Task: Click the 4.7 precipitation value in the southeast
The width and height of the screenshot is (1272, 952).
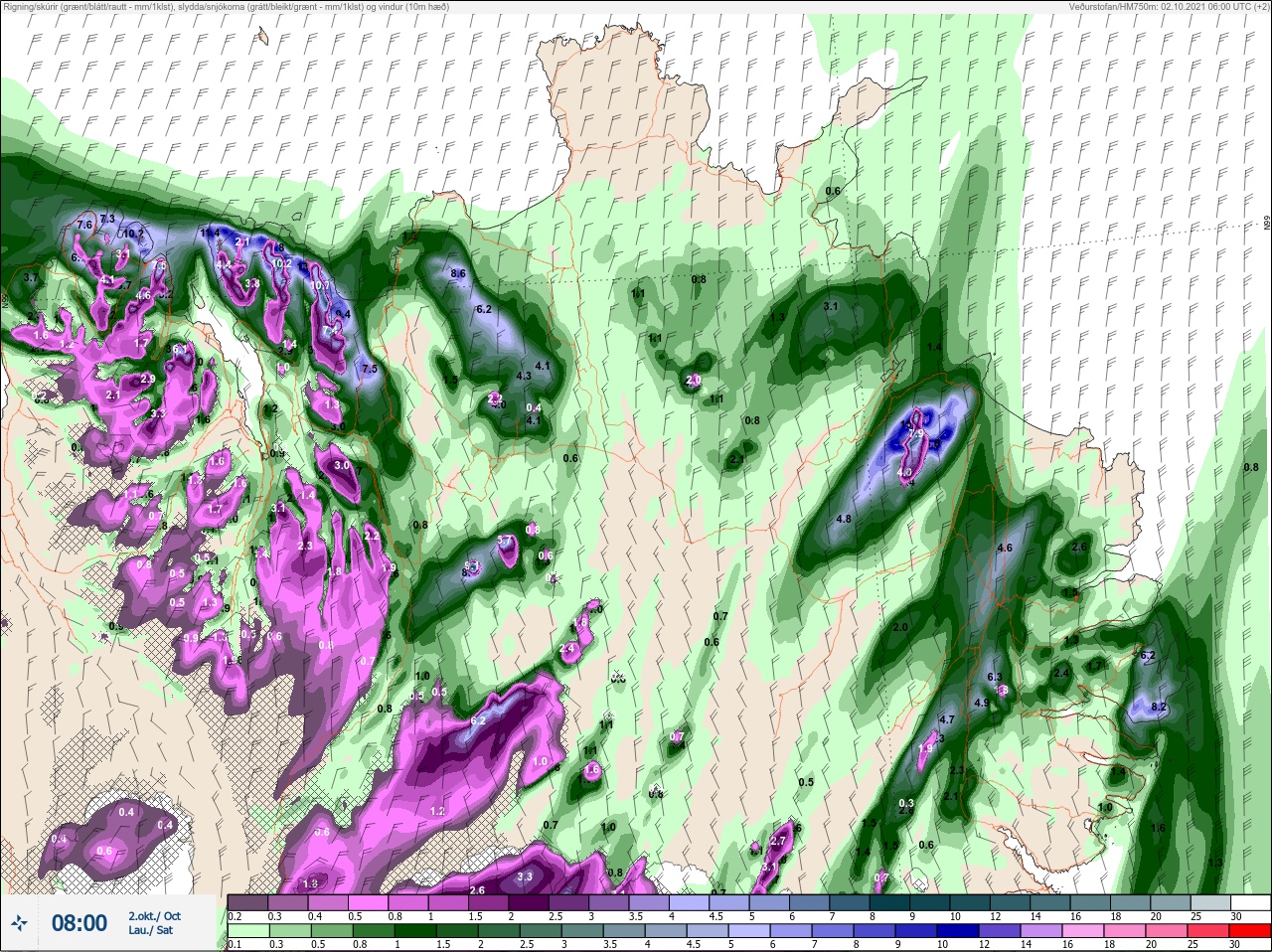Action: pyautogui.click(x=947, y=719)
